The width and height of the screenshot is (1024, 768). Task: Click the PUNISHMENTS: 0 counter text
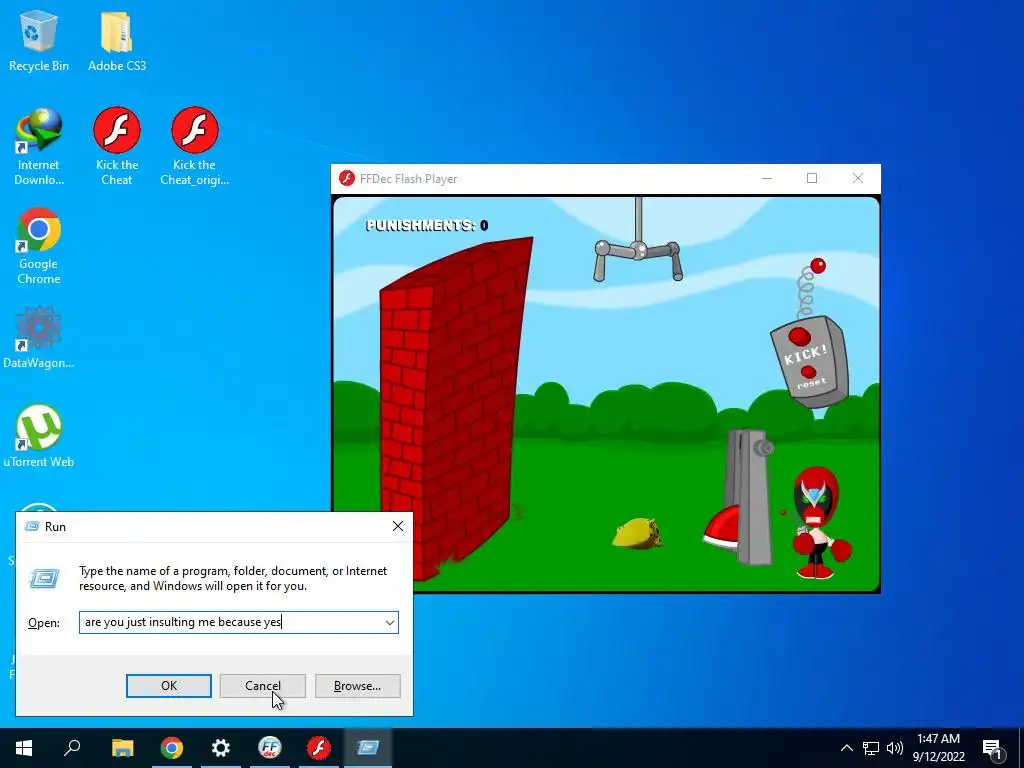[x=427, y=225]
